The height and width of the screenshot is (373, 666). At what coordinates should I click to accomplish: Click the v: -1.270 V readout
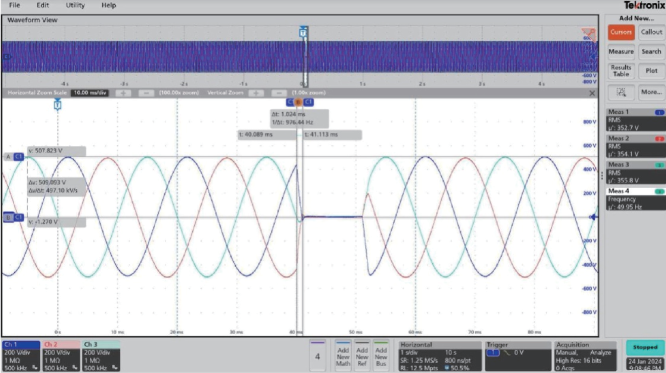point(56,222)
